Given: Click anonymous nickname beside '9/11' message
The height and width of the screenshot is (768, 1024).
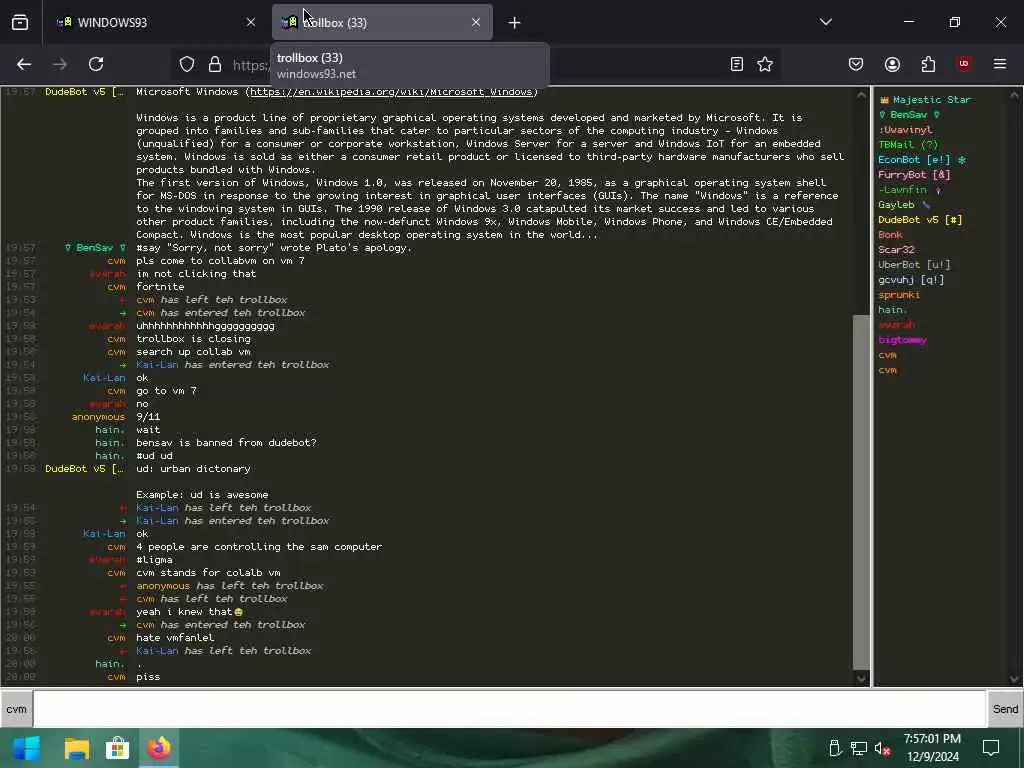Looking at the screenshot, I should point(98,417).
